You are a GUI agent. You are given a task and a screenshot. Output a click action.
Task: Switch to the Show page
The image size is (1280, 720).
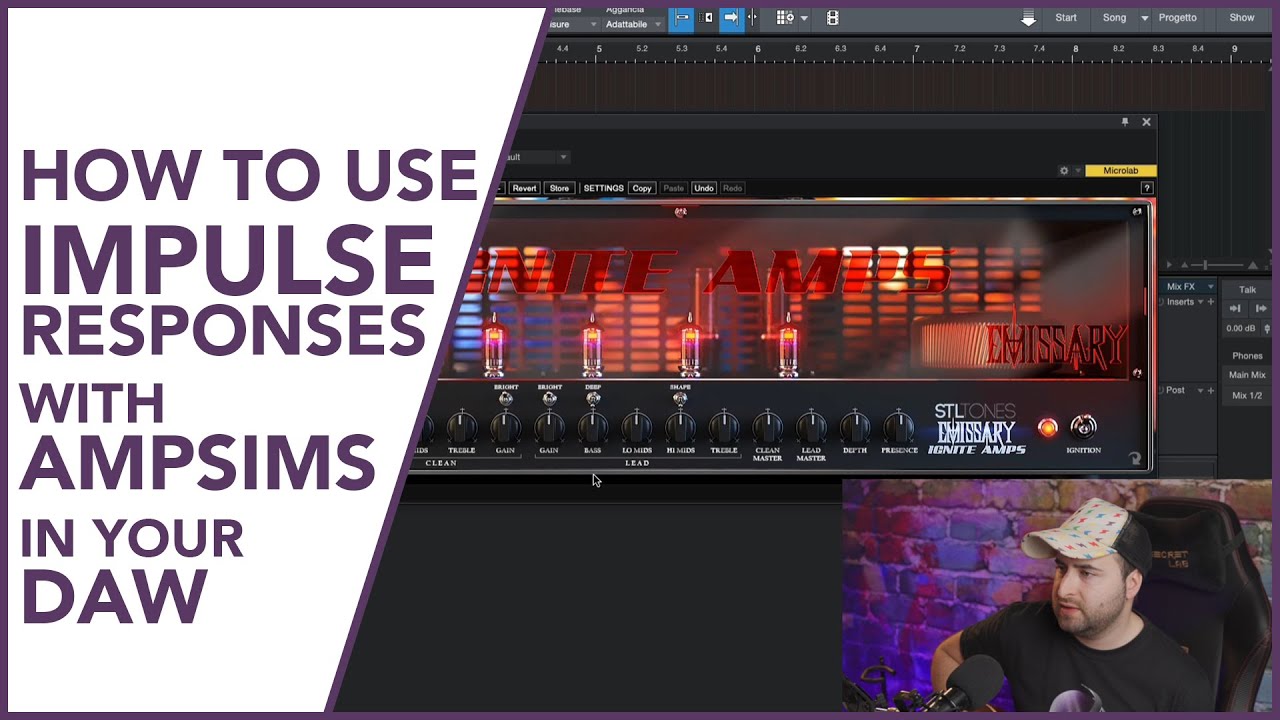pyautogui.click(x=1242, y=18)
